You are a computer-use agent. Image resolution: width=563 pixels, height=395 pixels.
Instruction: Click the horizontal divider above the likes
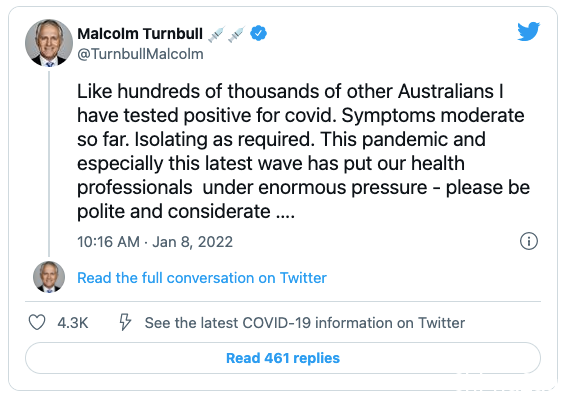click(x=283, y=301)
